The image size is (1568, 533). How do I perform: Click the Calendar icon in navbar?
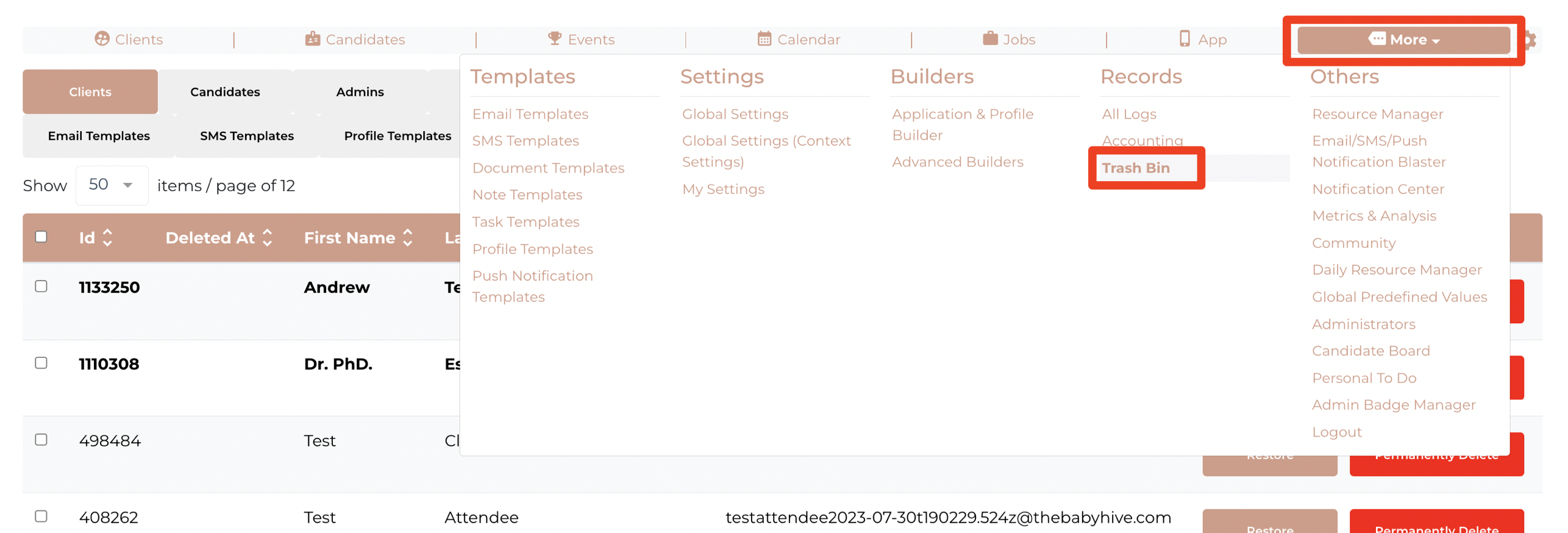763,39
